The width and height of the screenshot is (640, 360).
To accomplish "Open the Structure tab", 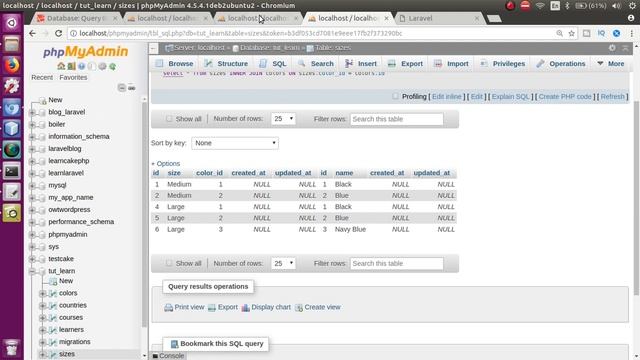I will 226,64.
